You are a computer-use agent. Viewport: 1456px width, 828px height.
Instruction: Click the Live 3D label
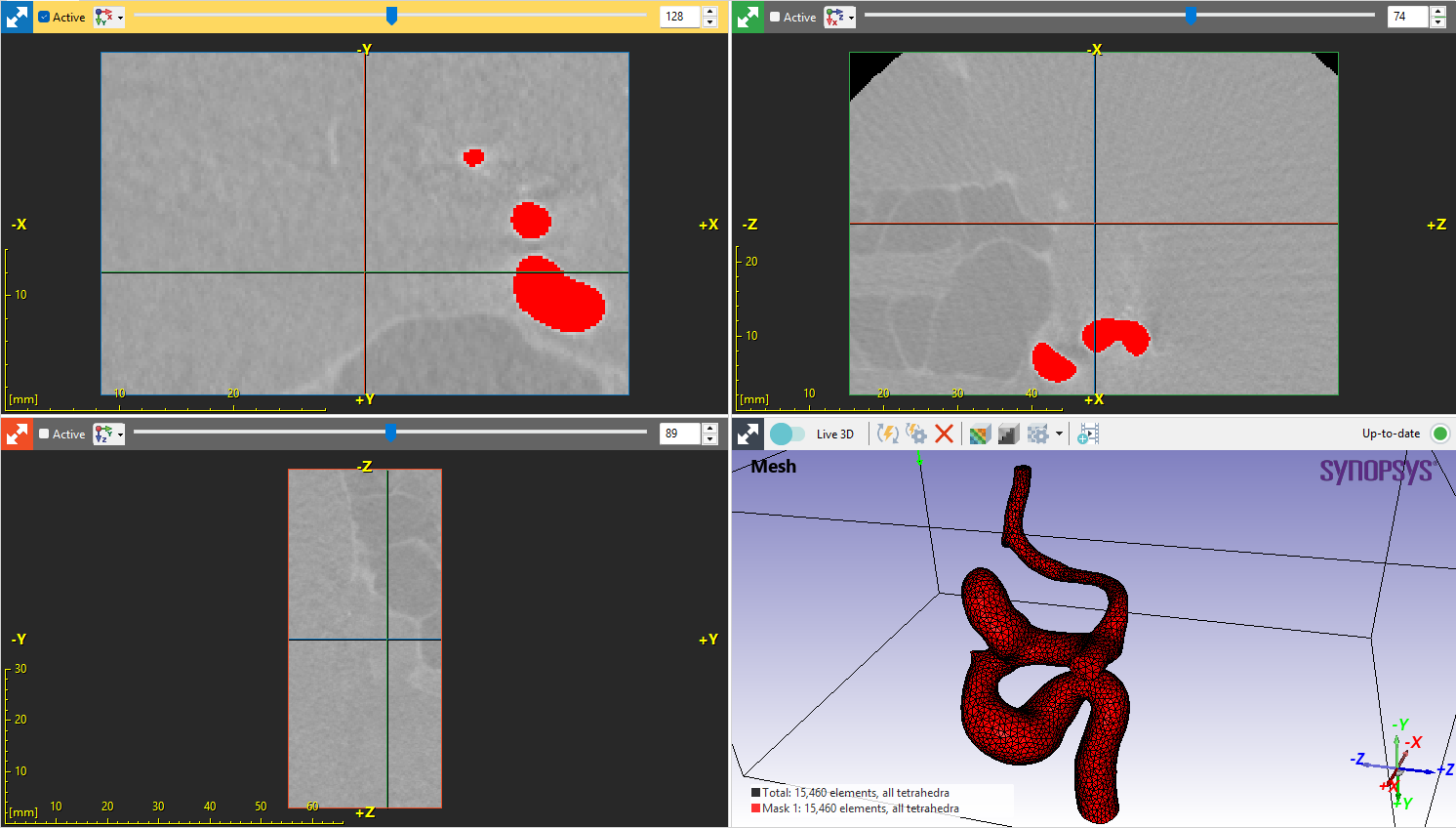pos(834,435)
